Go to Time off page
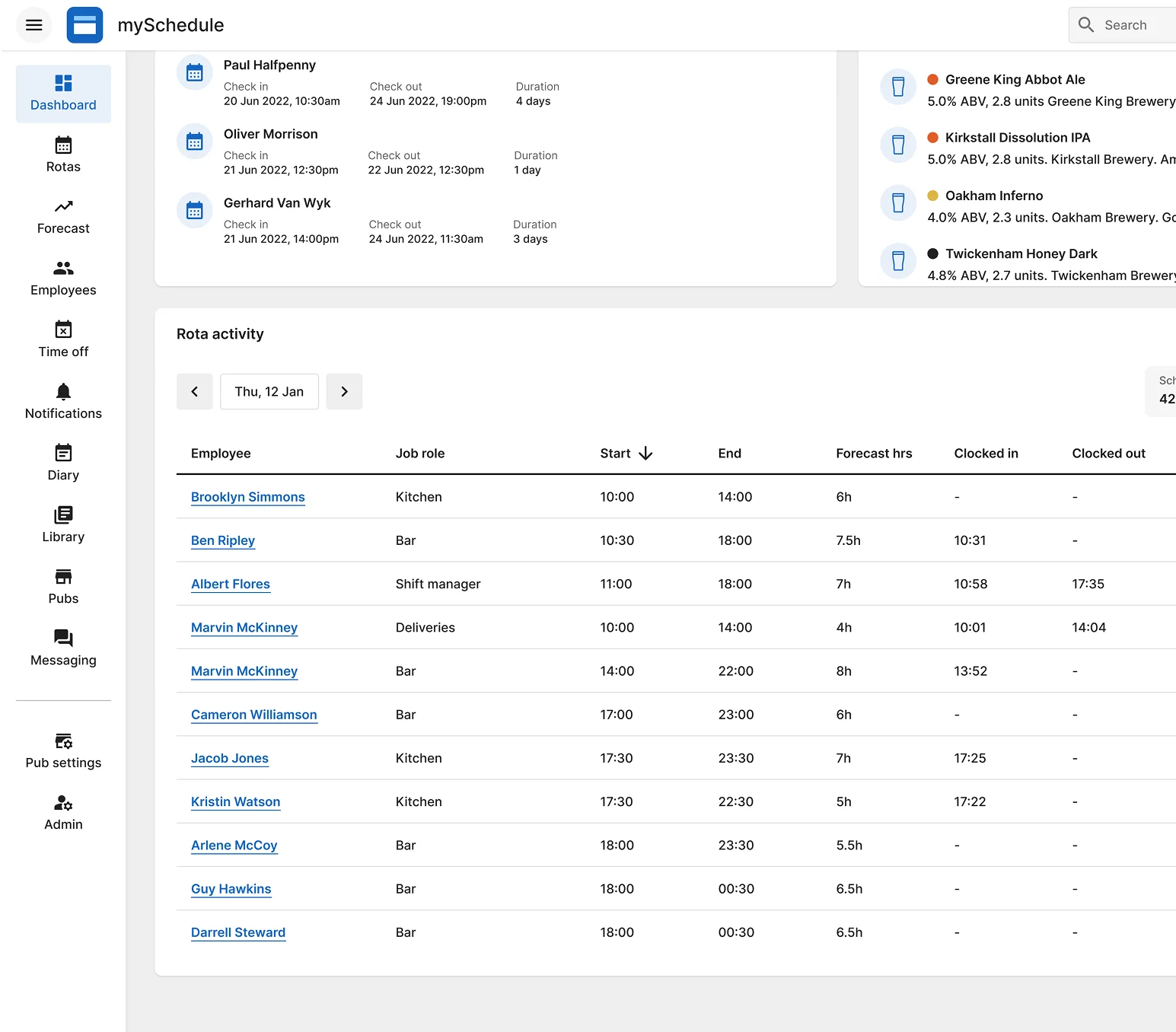 63,340
